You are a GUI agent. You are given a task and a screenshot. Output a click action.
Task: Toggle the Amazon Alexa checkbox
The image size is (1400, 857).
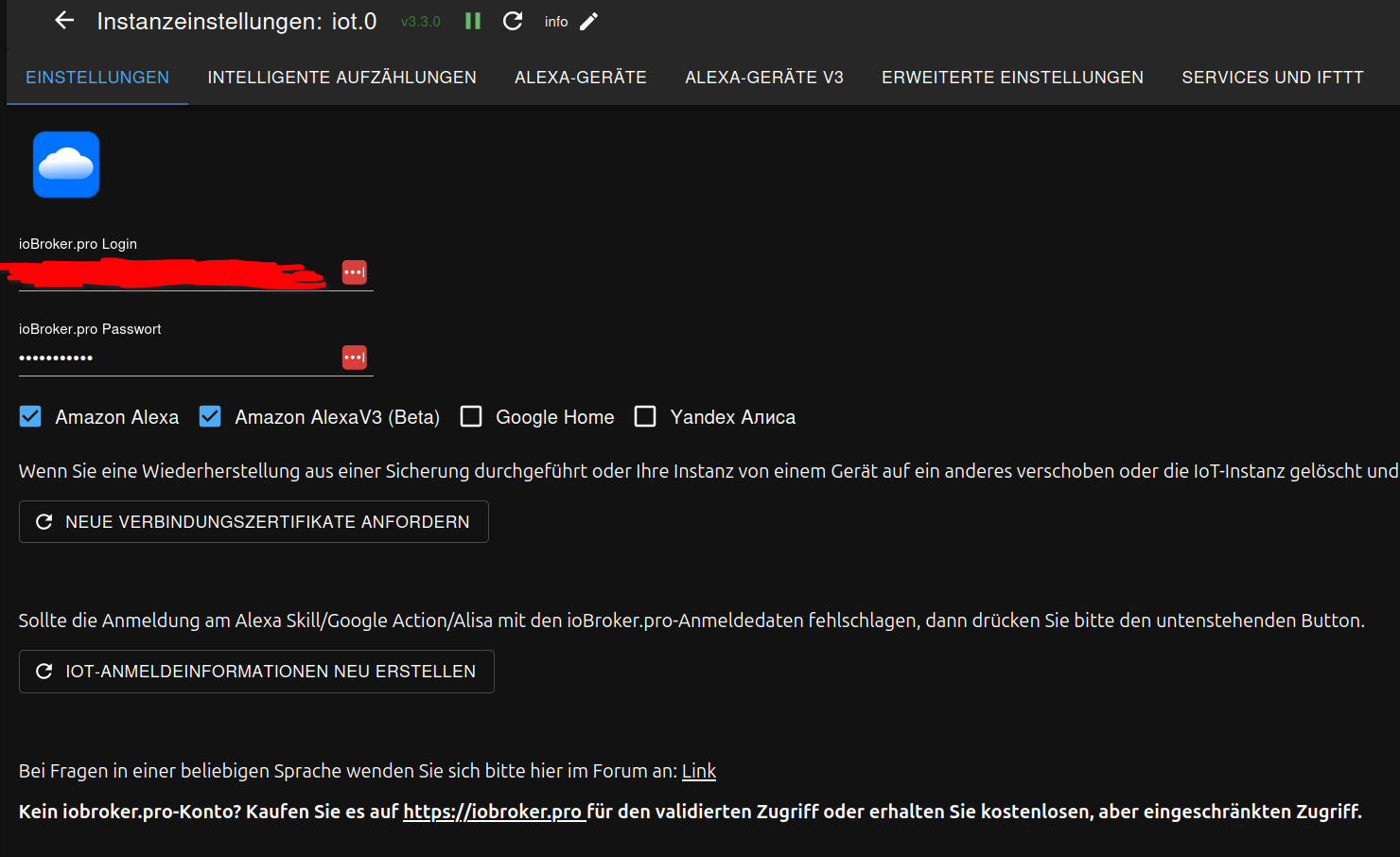30,416
